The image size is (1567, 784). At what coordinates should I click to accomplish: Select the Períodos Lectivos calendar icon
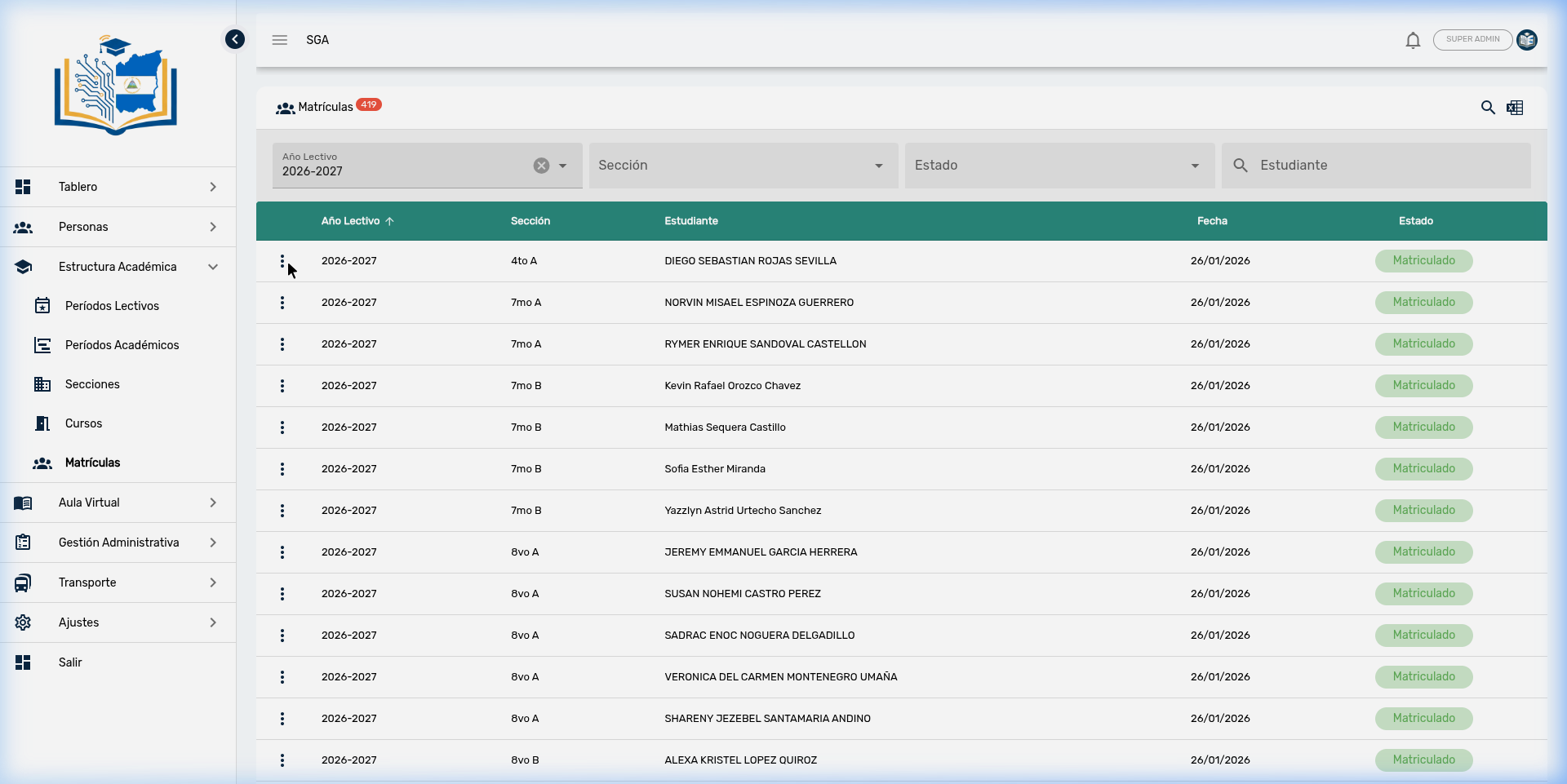pyautogui.click(x=42, y=305)
